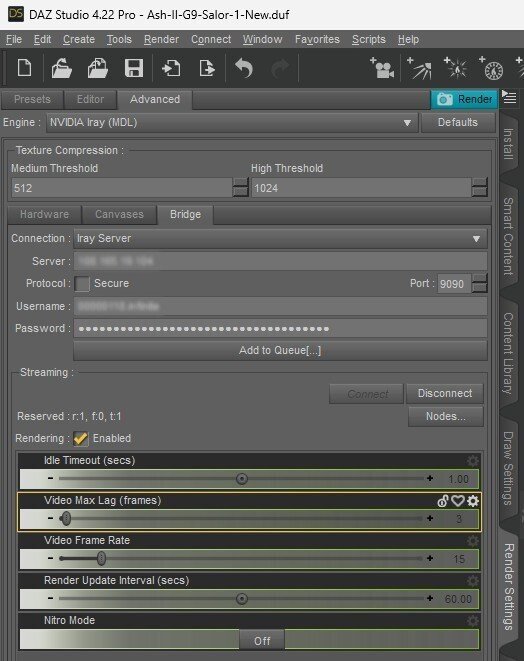Click the fourth create-light gauge icon
The height and width of the screenshot is (661, 524).
click(x=492, y=68)
